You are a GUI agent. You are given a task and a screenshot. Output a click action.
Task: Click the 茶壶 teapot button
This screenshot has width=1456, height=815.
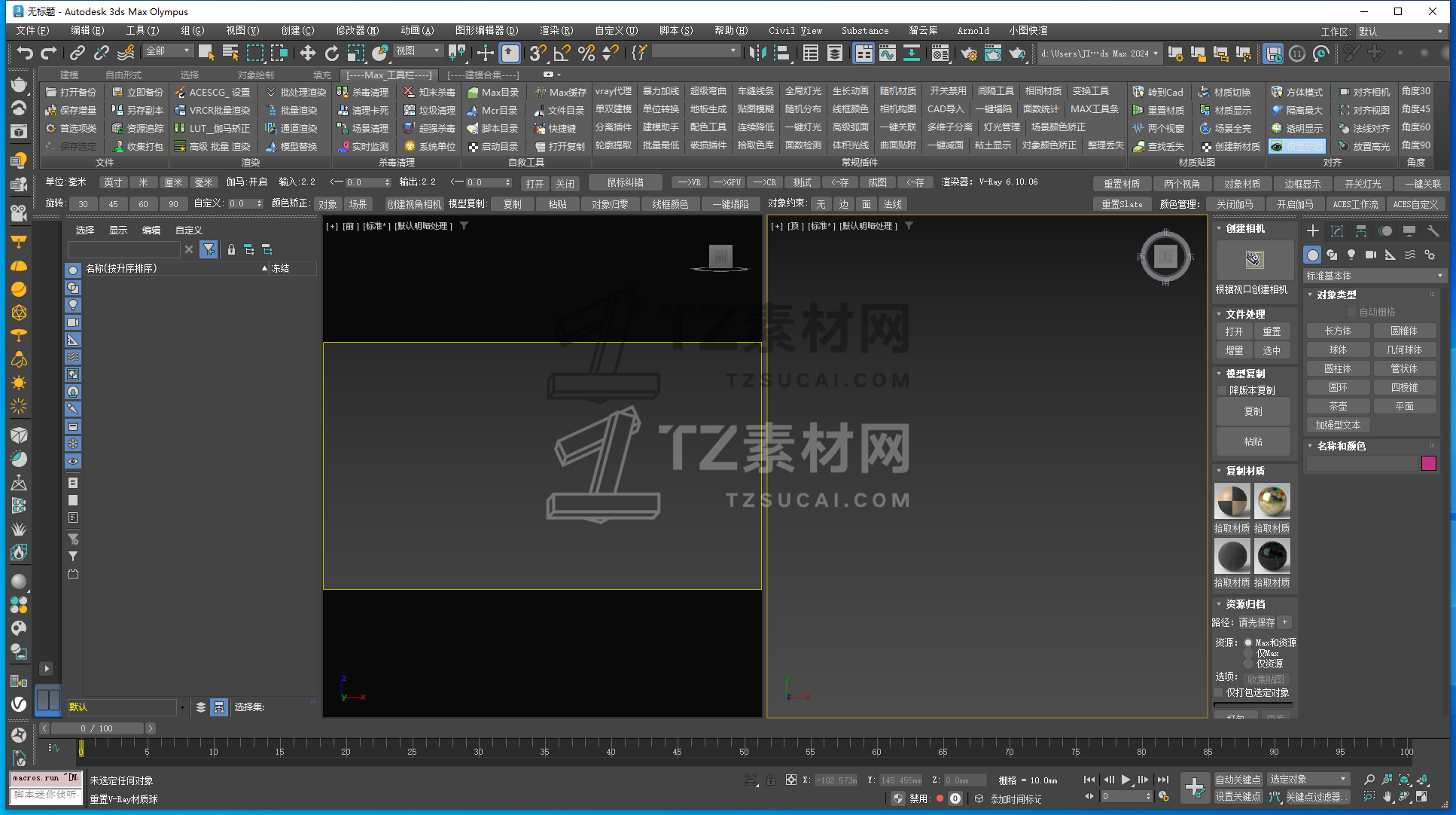coord(1338,406)
